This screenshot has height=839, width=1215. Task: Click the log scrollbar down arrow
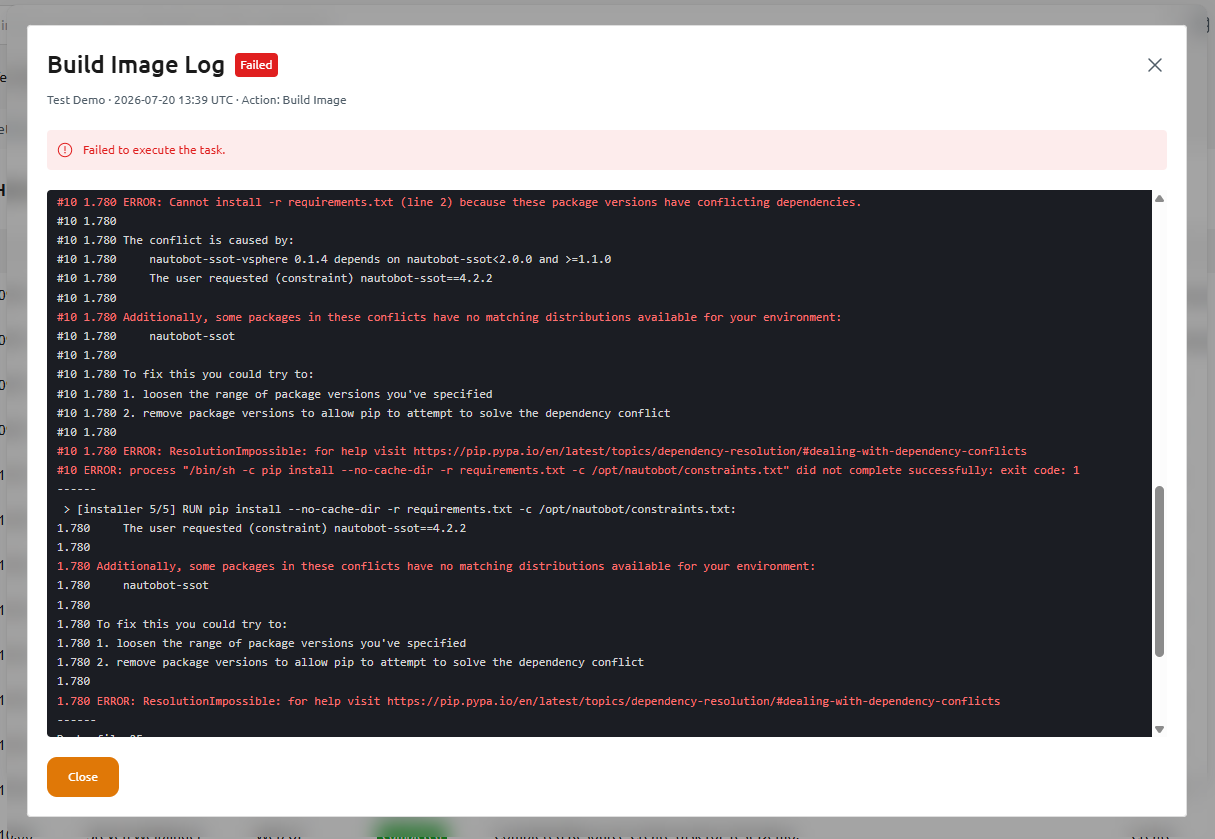(x=1160, y=730)
